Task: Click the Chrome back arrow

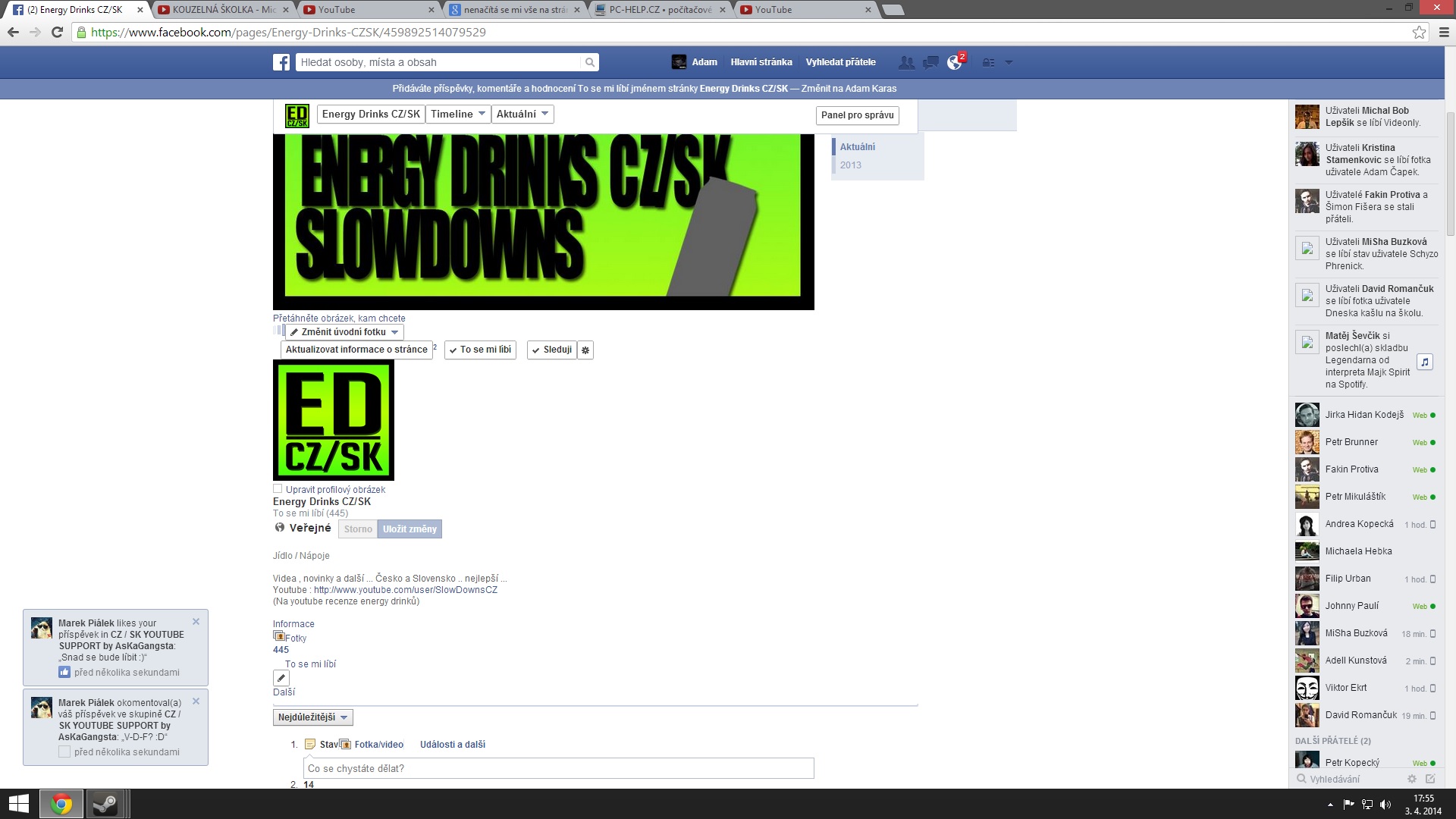Action: [13, 32]
